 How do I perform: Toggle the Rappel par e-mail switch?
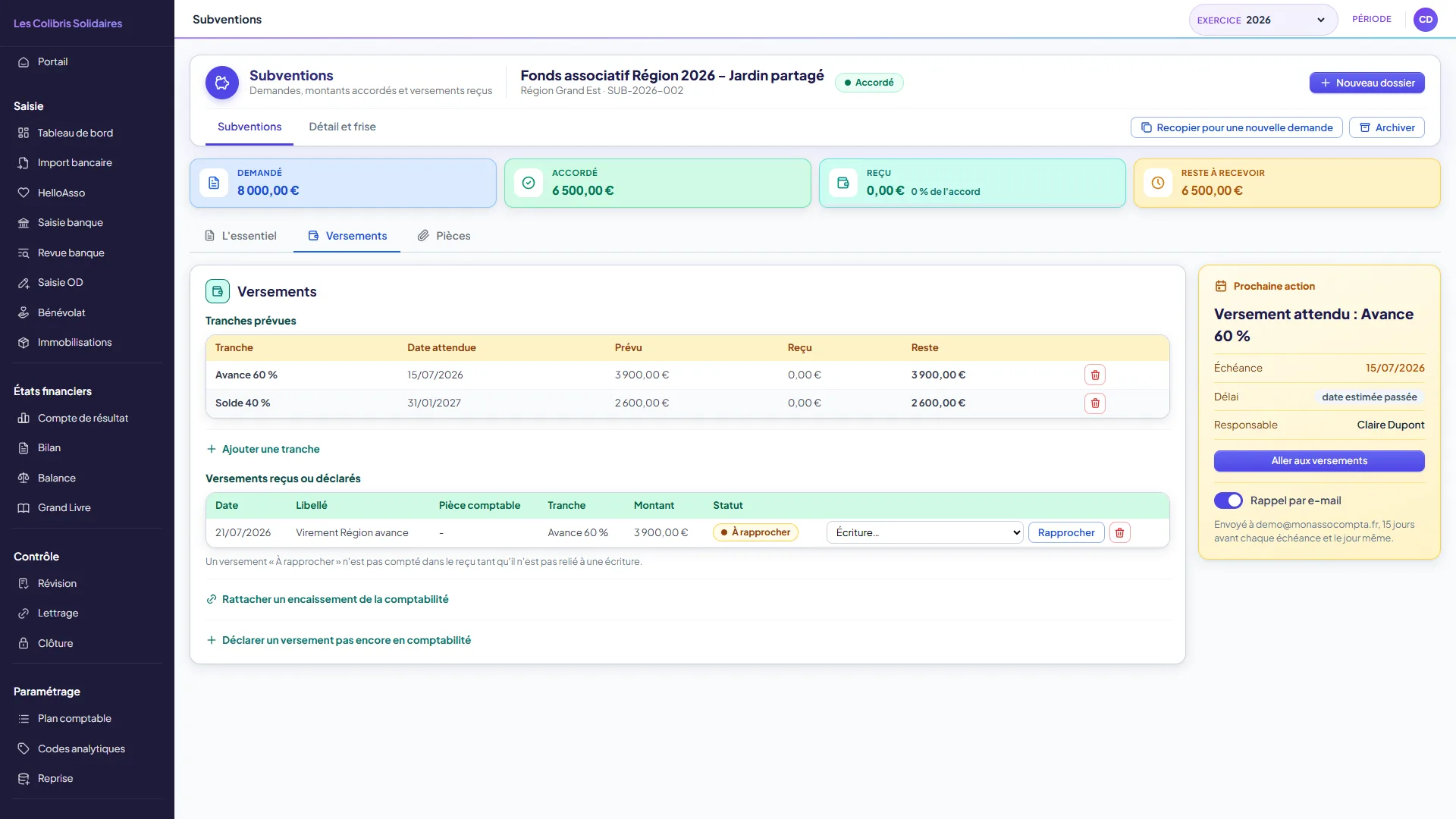[x=1228, y=501]
